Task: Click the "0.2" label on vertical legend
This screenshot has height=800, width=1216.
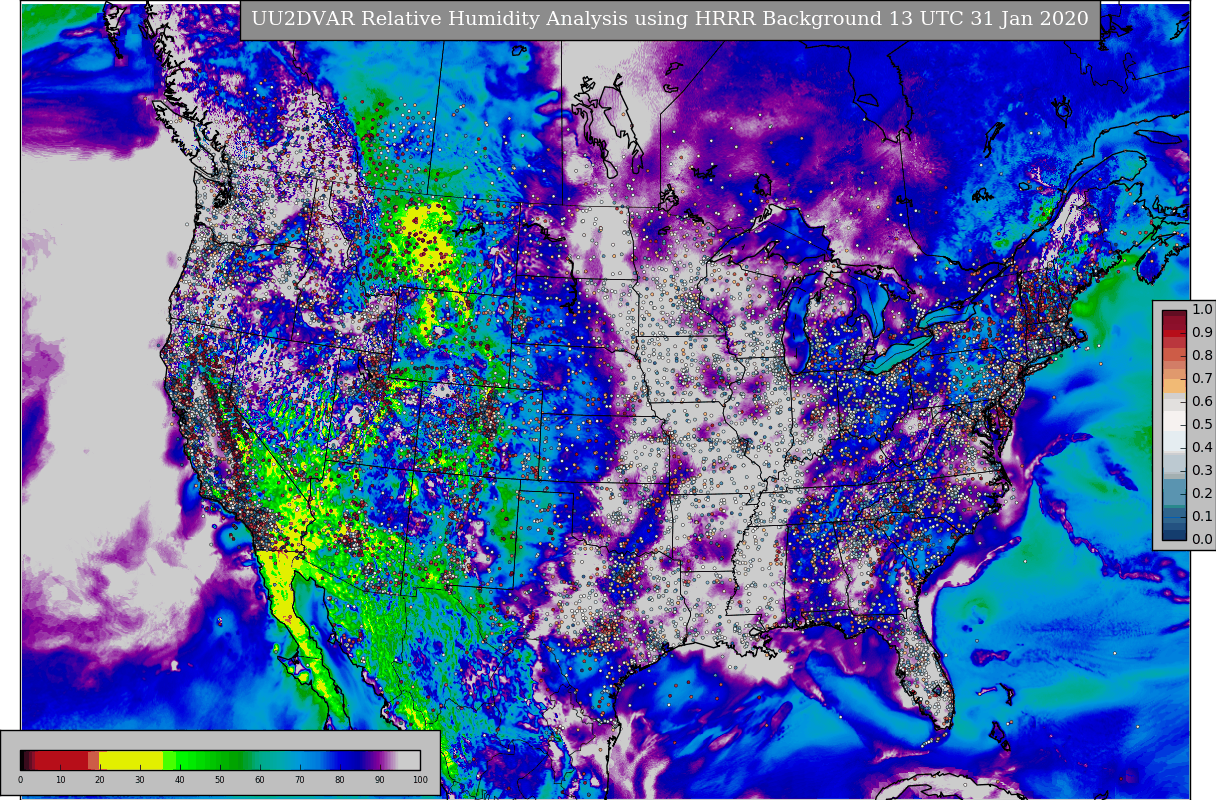Action: (1202, 493)
